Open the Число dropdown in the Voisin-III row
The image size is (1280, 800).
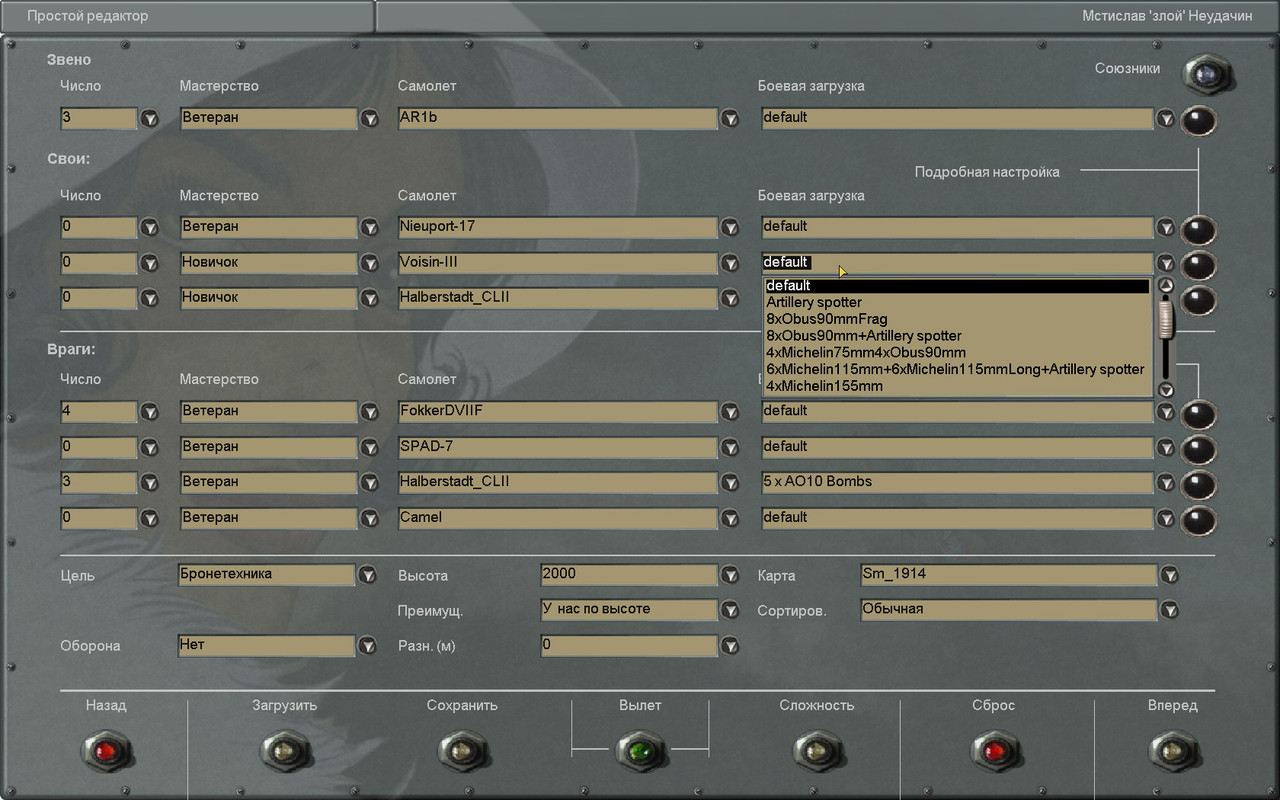tap(150, 264)
